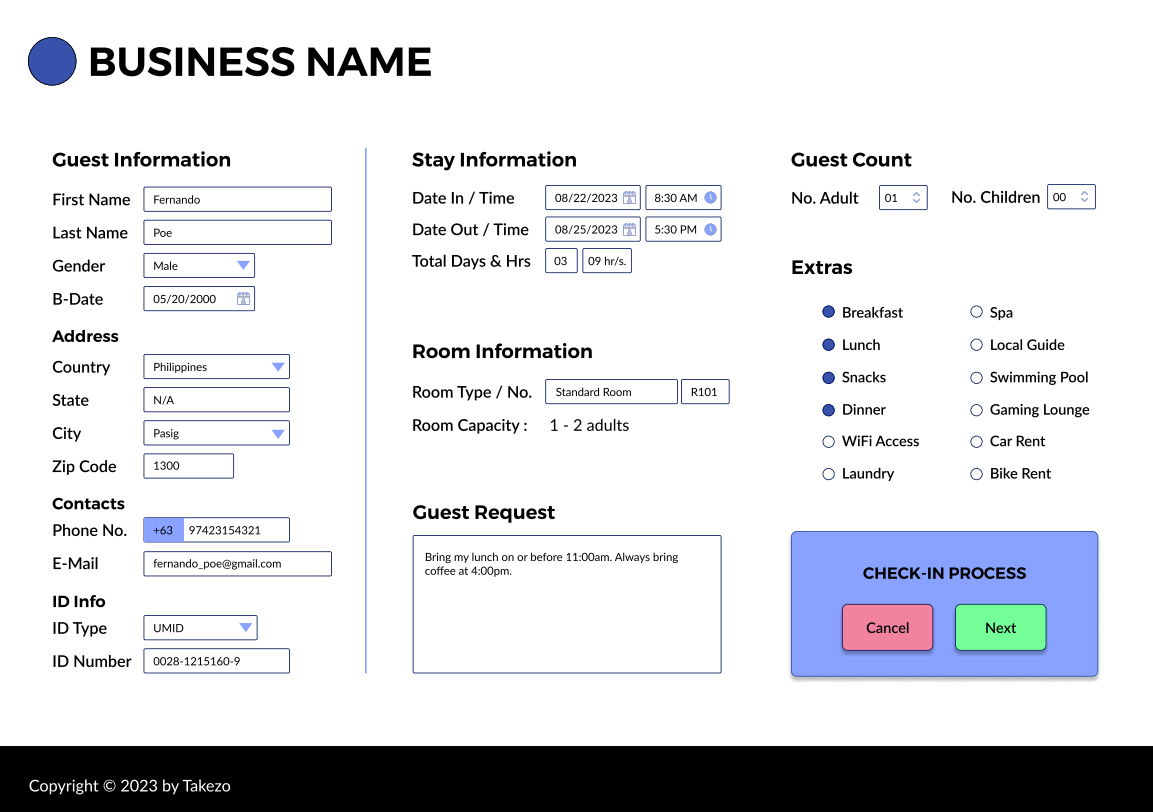
Task: Click the Cancel button
Action: click(x=888, y=627)
